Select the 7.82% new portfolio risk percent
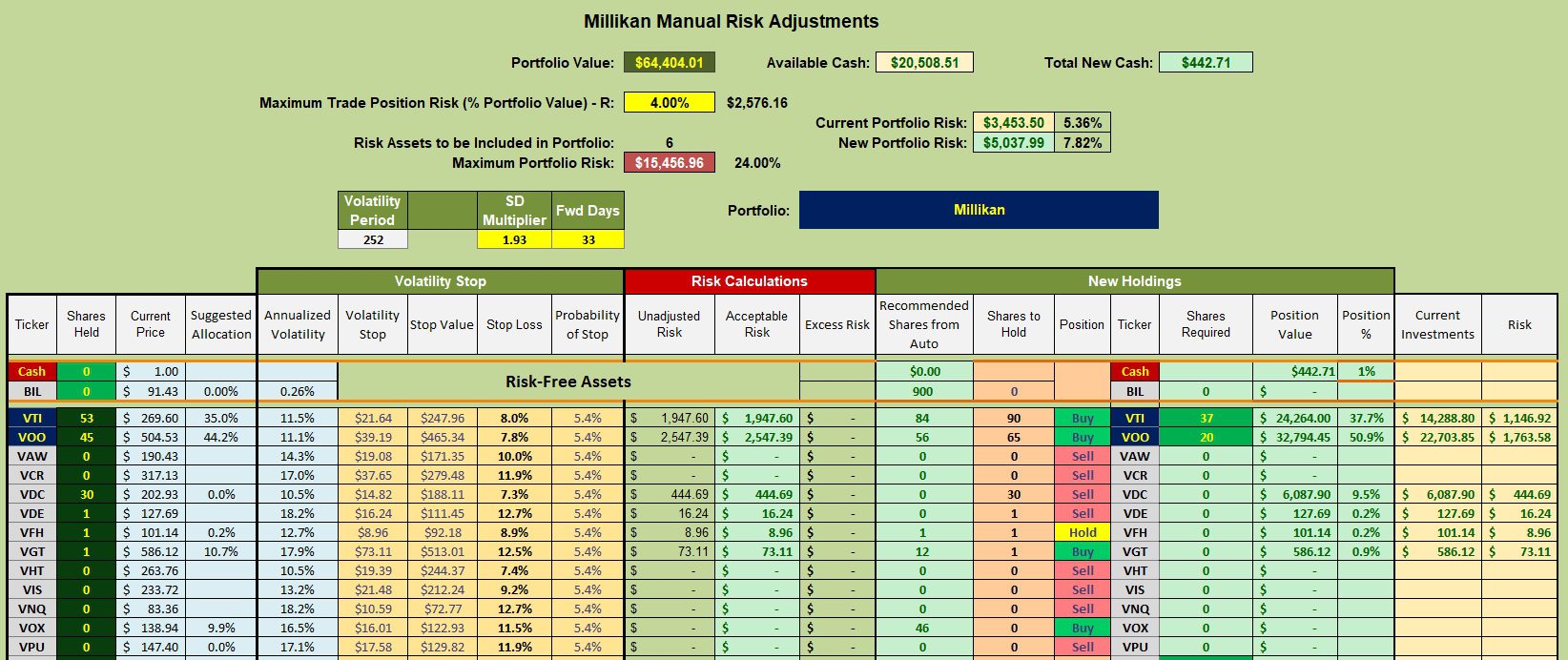Viewport: 1568px width, 660px height. [x=1083, y=143]
